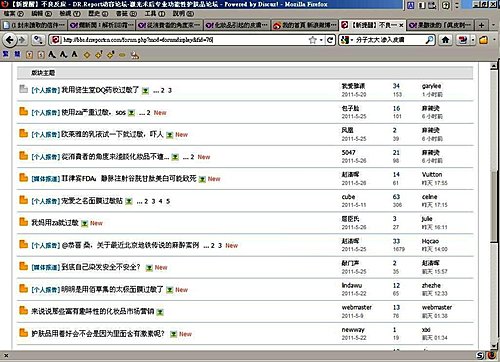Open the address bar history dropdown arrow
500x362 pixels.
click(x=321, y=40)
